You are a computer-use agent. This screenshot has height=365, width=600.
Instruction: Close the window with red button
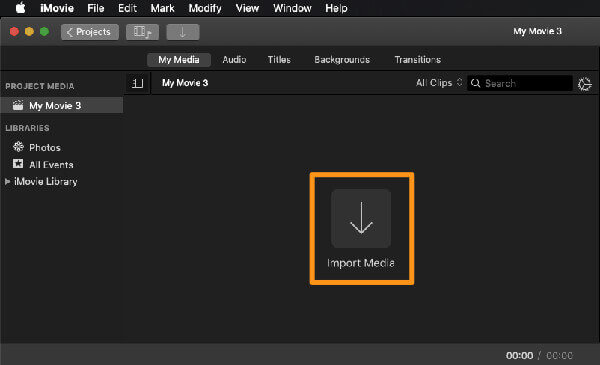(x=14, y=32)
